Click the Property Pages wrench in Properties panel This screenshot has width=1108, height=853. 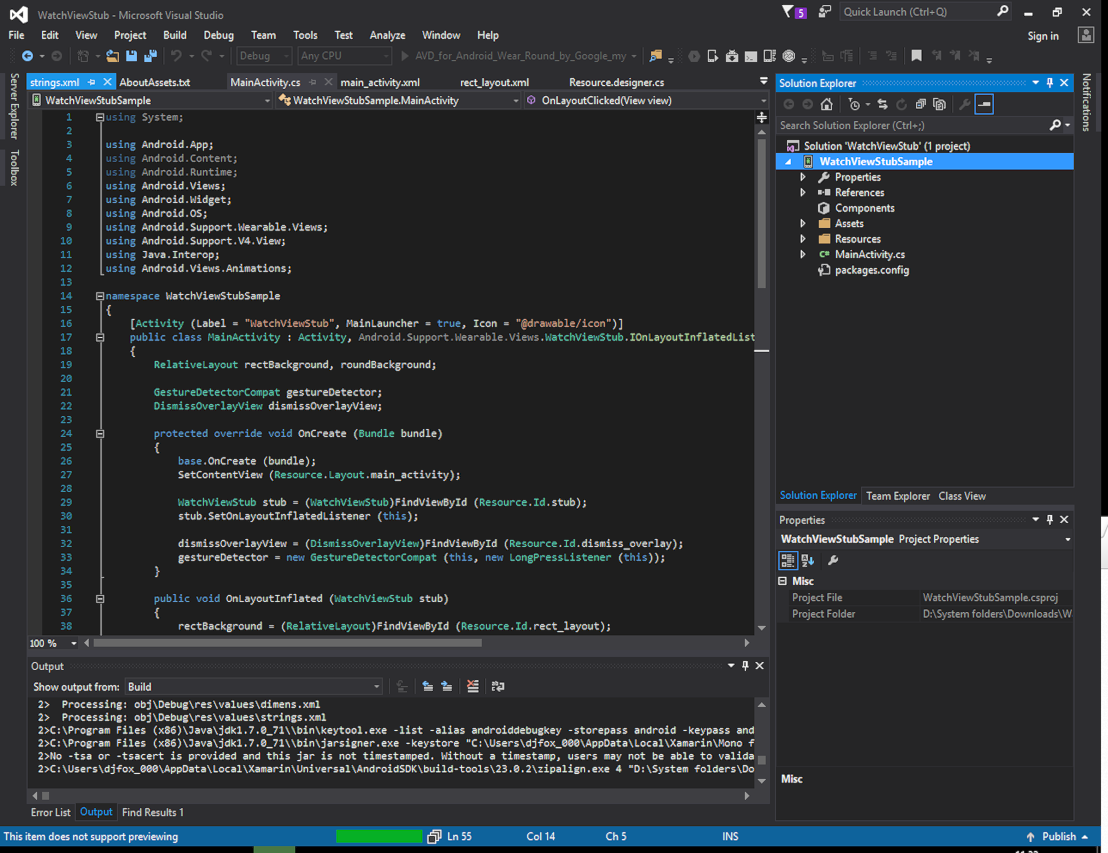pyautogui.click(x=833, y=560)
